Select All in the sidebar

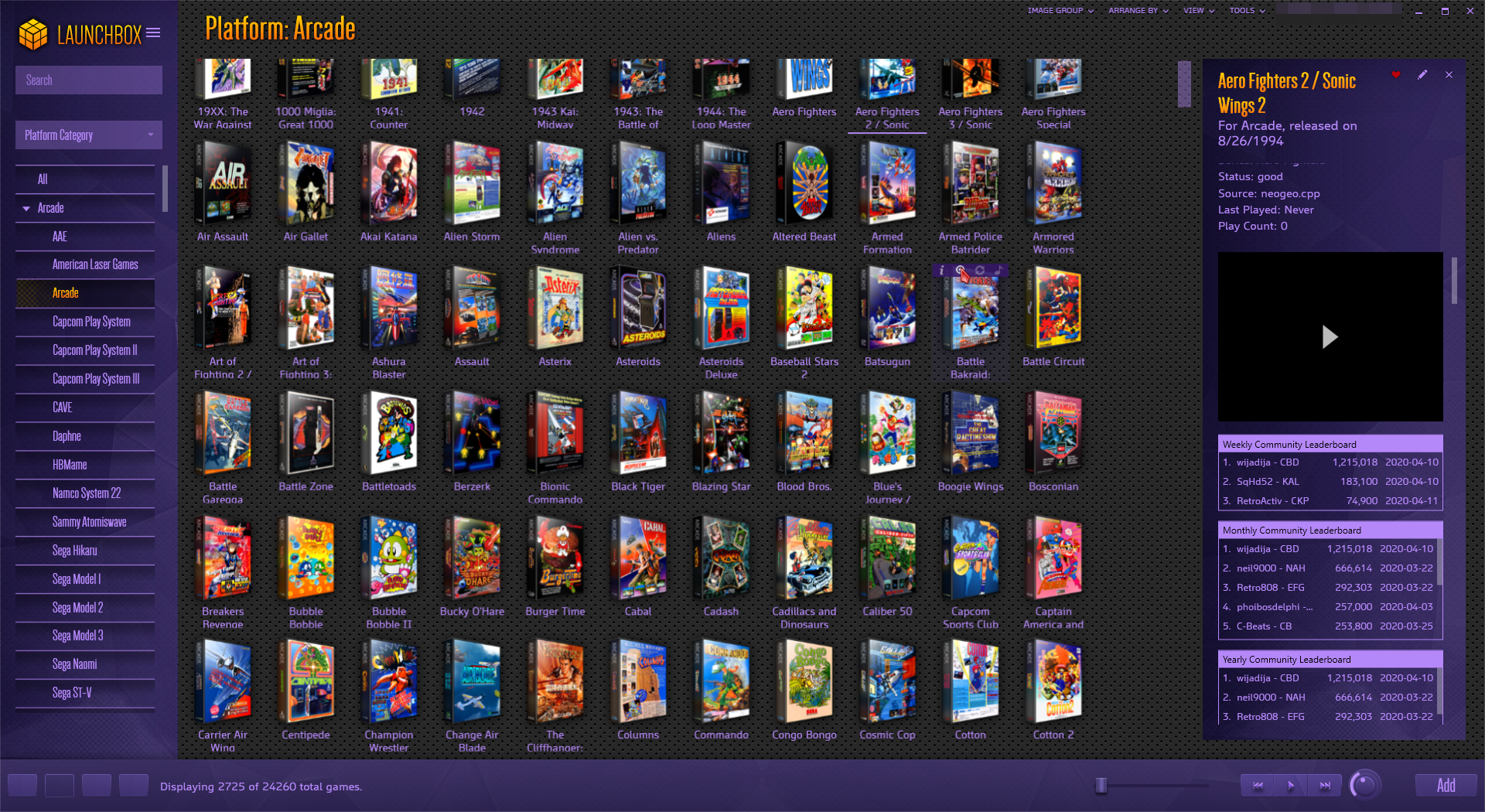[85, 179]
